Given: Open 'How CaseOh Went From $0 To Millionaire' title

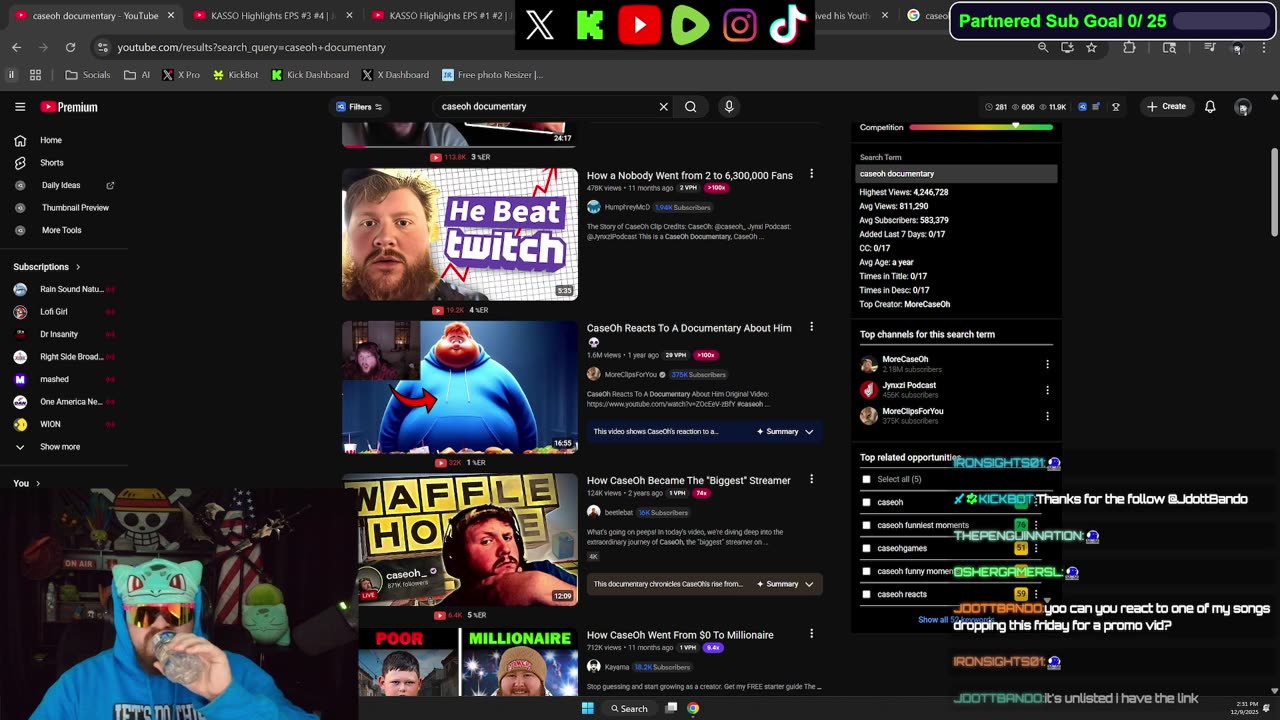Looking at the screenshot, I should click(x=680, y=635).
